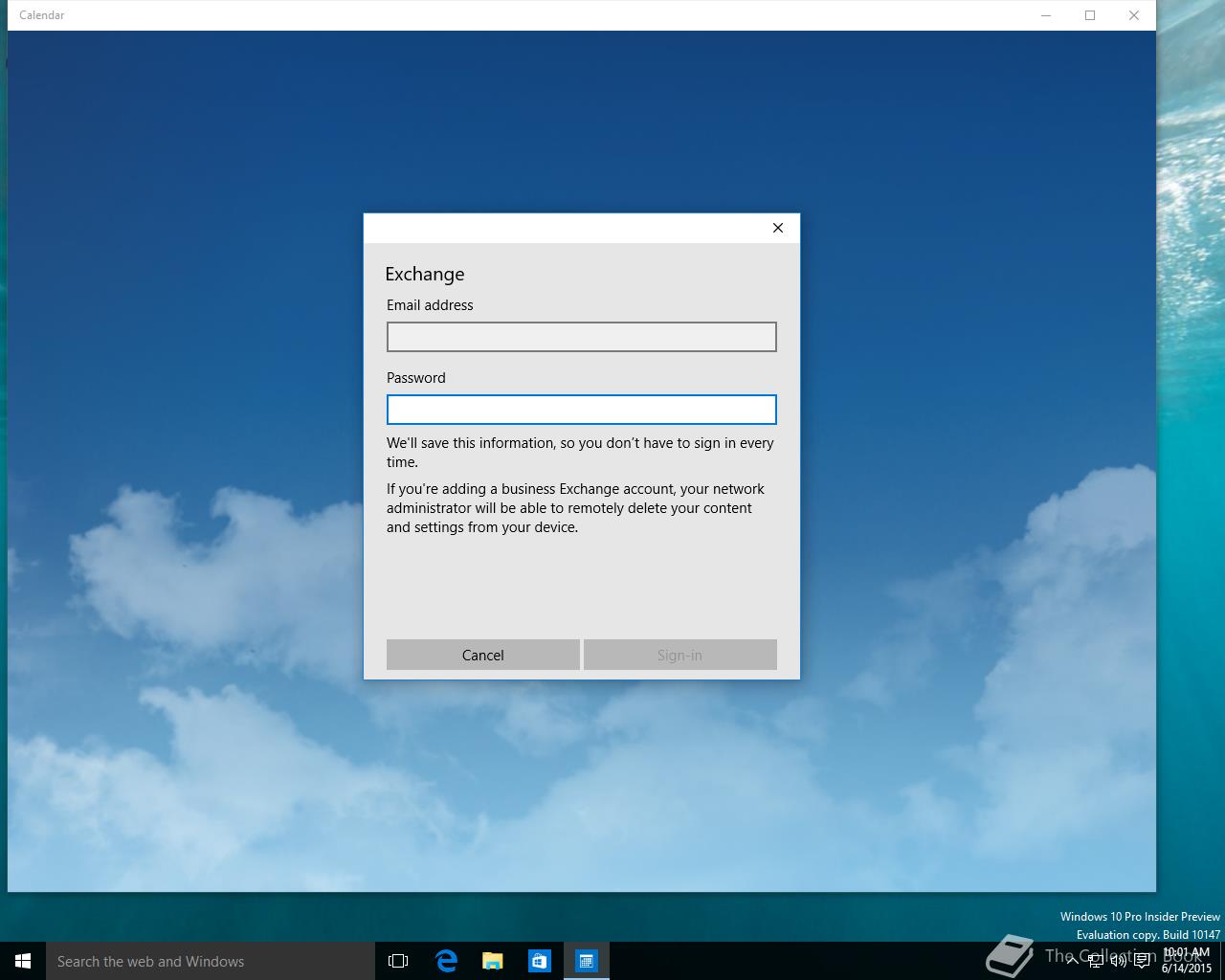Open the Store app from taskbar
Screen dimensions: 1225x980
(x=540, y=961)
